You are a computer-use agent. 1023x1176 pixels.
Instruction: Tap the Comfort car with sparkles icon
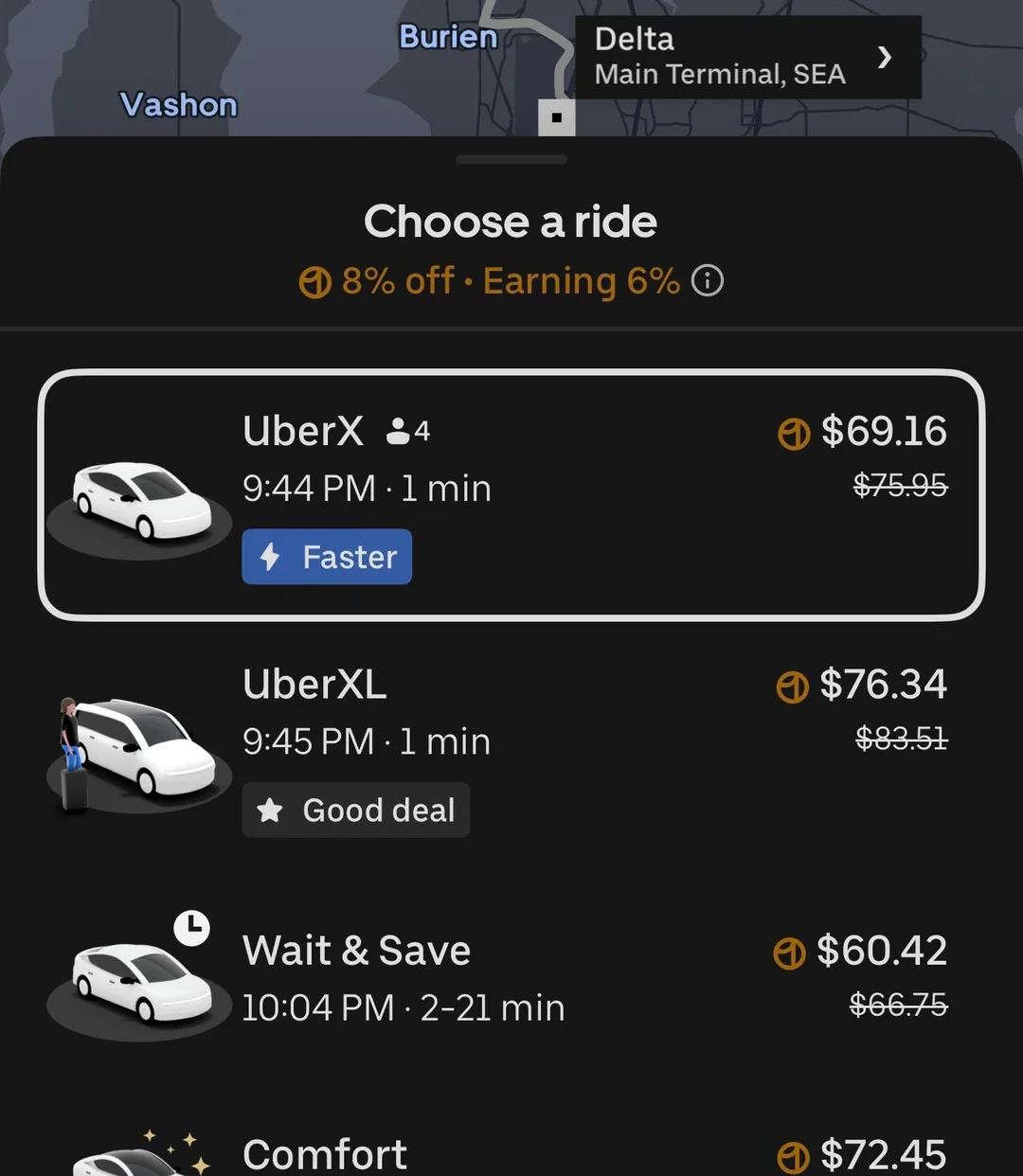pos(142,1155)
